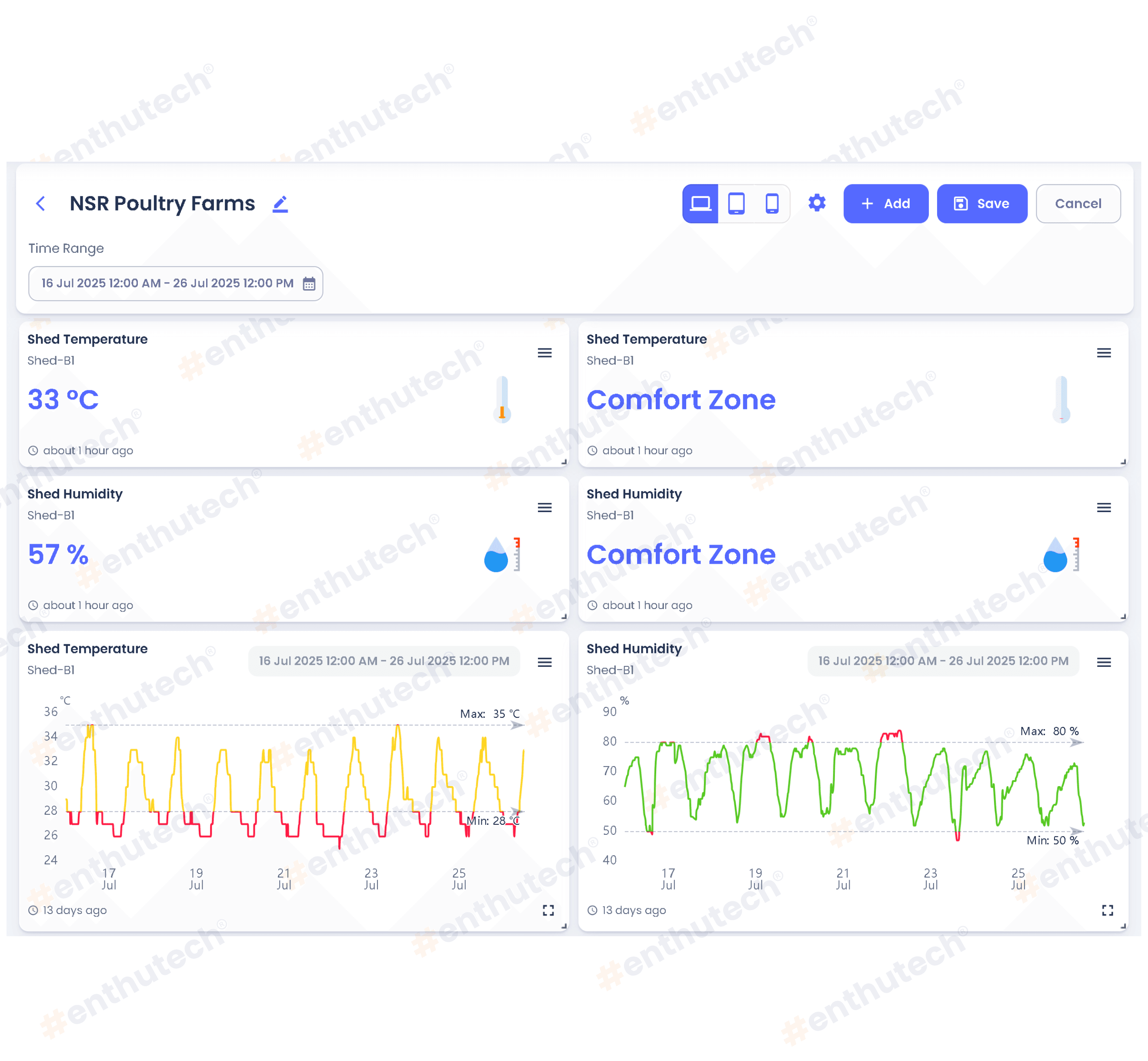This screenshot has height=1061, width=1148.
Task: Go back using the left chevron arrow
Action: [40, 203]
